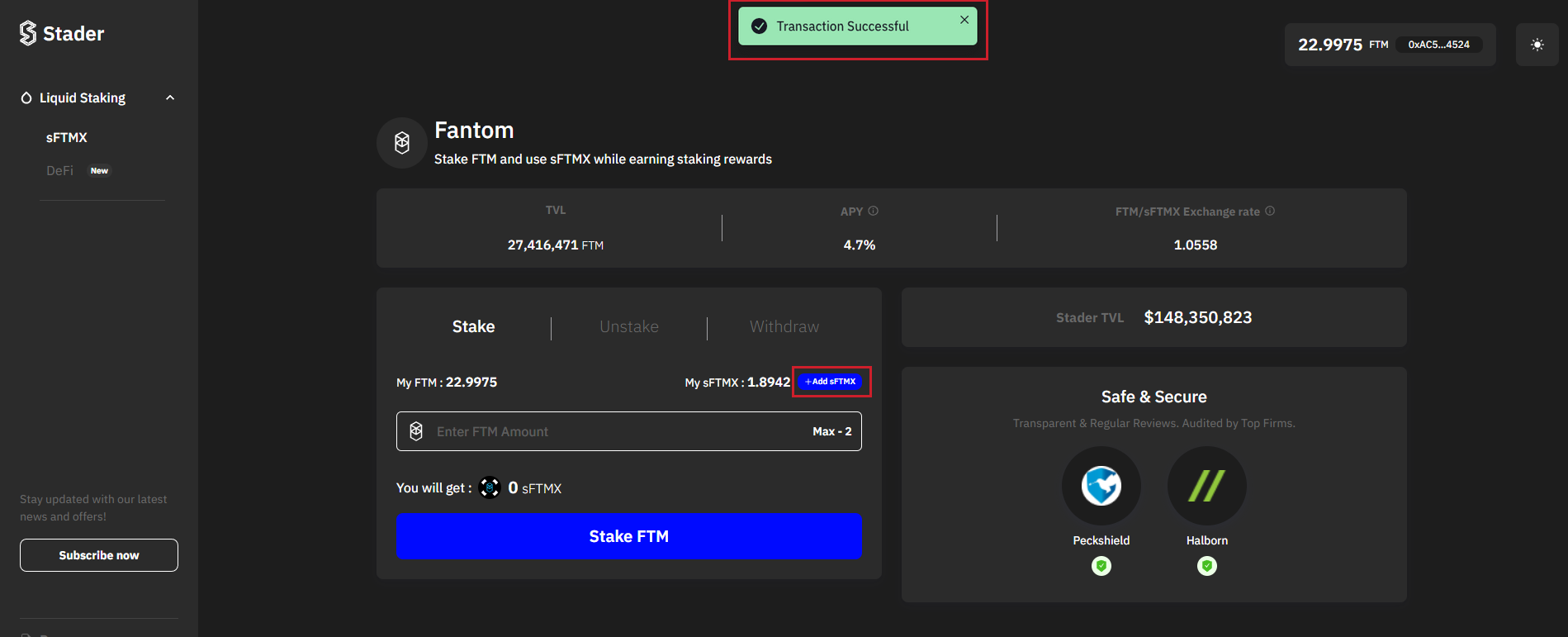The height and width of the screenshot is (637, 1568).
Task: Click the Peckshield label
Action: pos(1101,540)
